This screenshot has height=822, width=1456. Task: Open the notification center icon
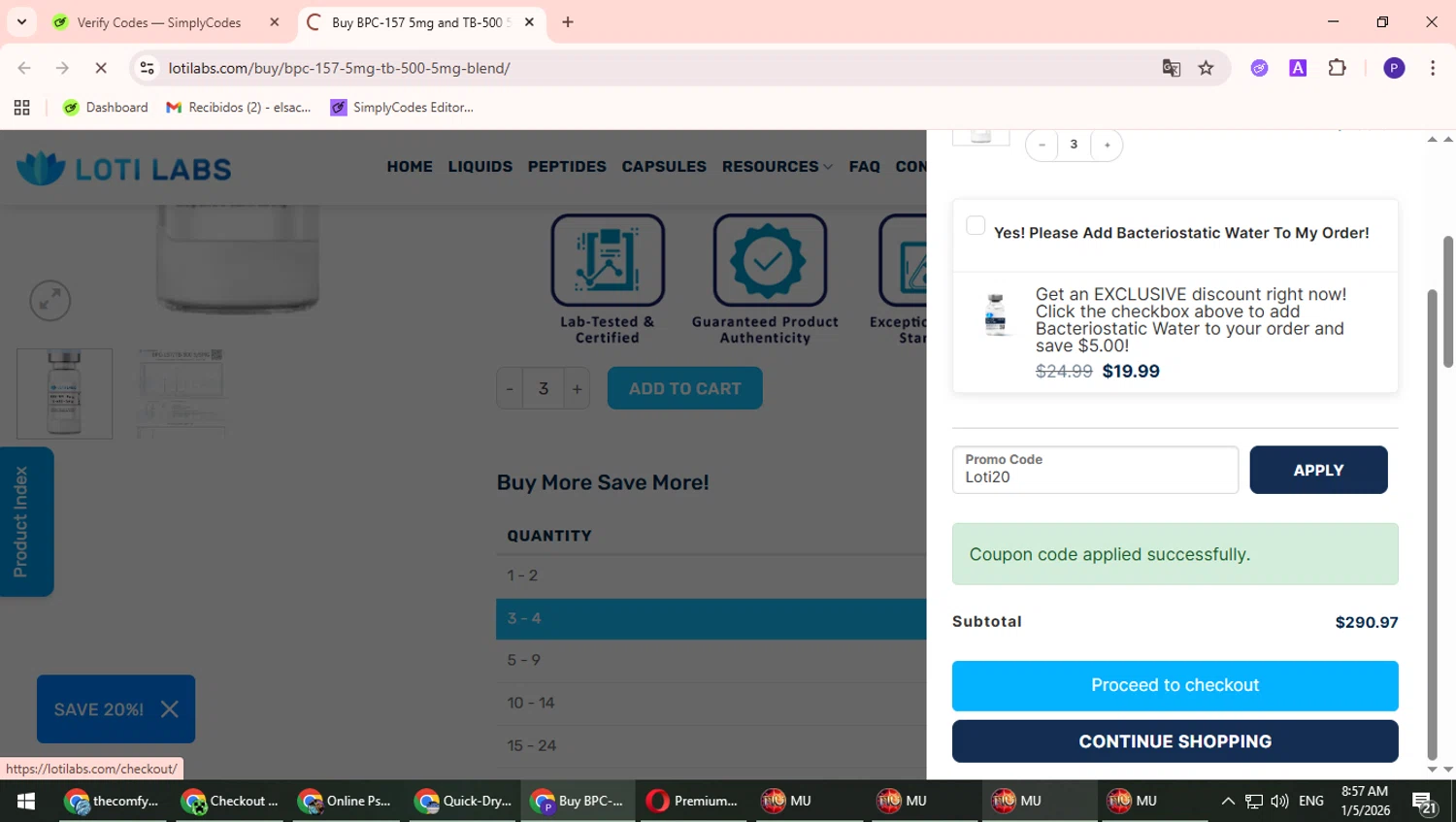coord(1424,803)
